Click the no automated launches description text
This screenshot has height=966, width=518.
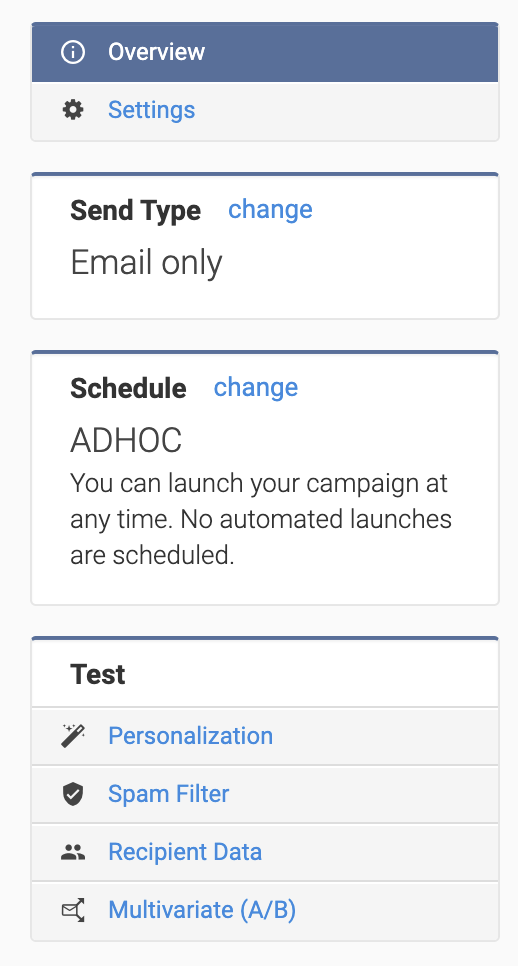tap(261, 519)
